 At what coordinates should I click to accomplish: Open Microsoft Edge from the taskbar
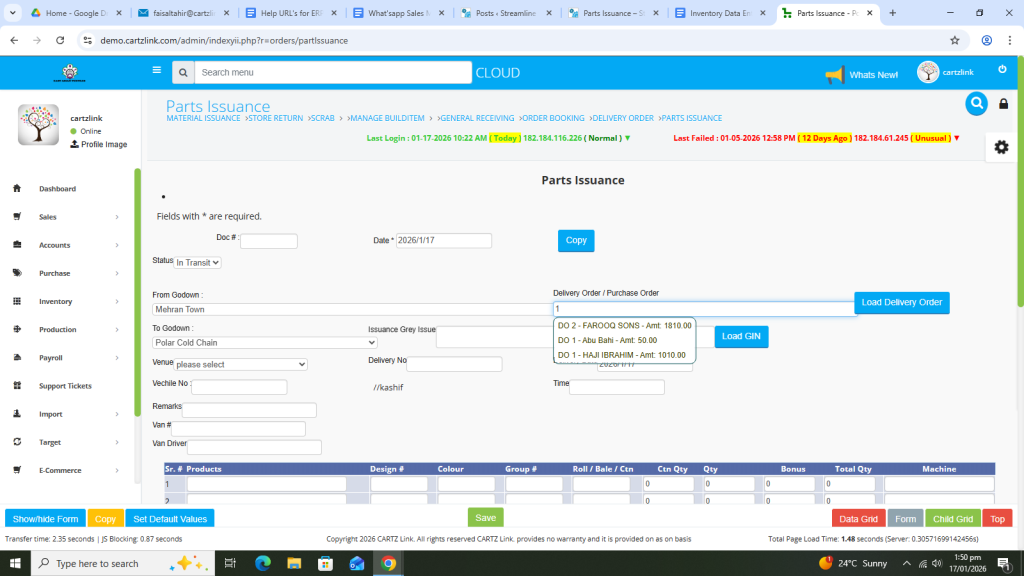pos(263,563)
